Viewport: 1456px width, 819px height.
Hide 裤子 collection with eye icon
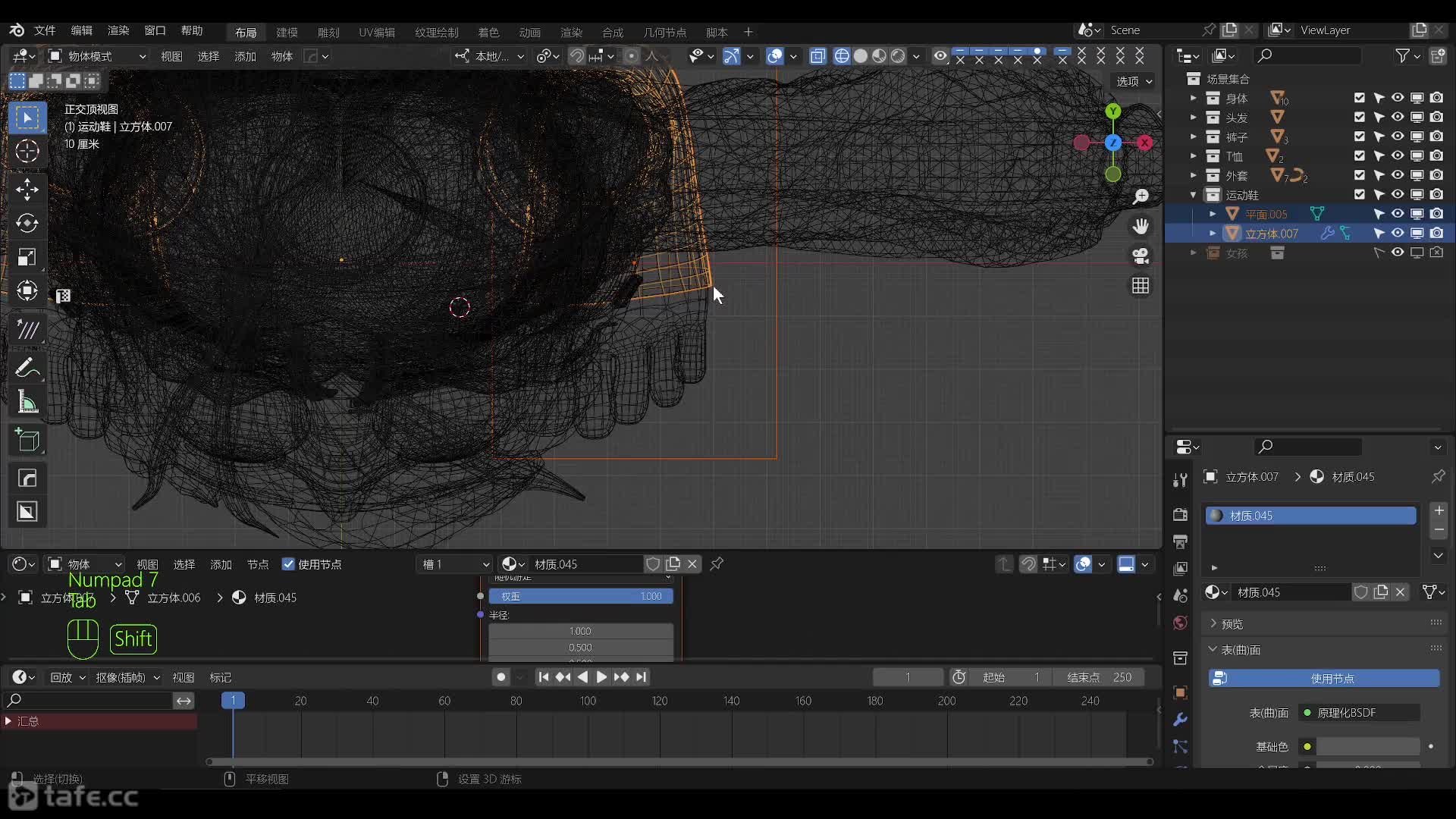(x=1398, y=136)
